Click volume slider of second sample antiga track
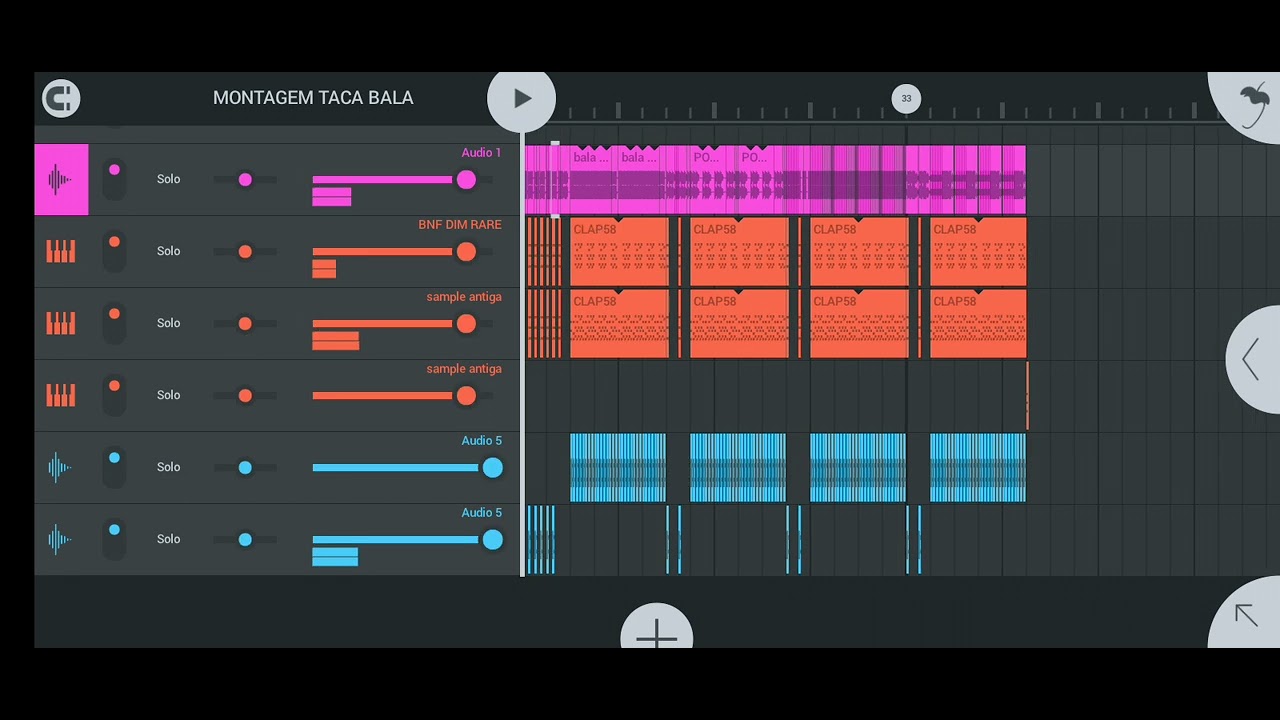The width and height of the screenshot is (1280, 720). tap(403, 396)
